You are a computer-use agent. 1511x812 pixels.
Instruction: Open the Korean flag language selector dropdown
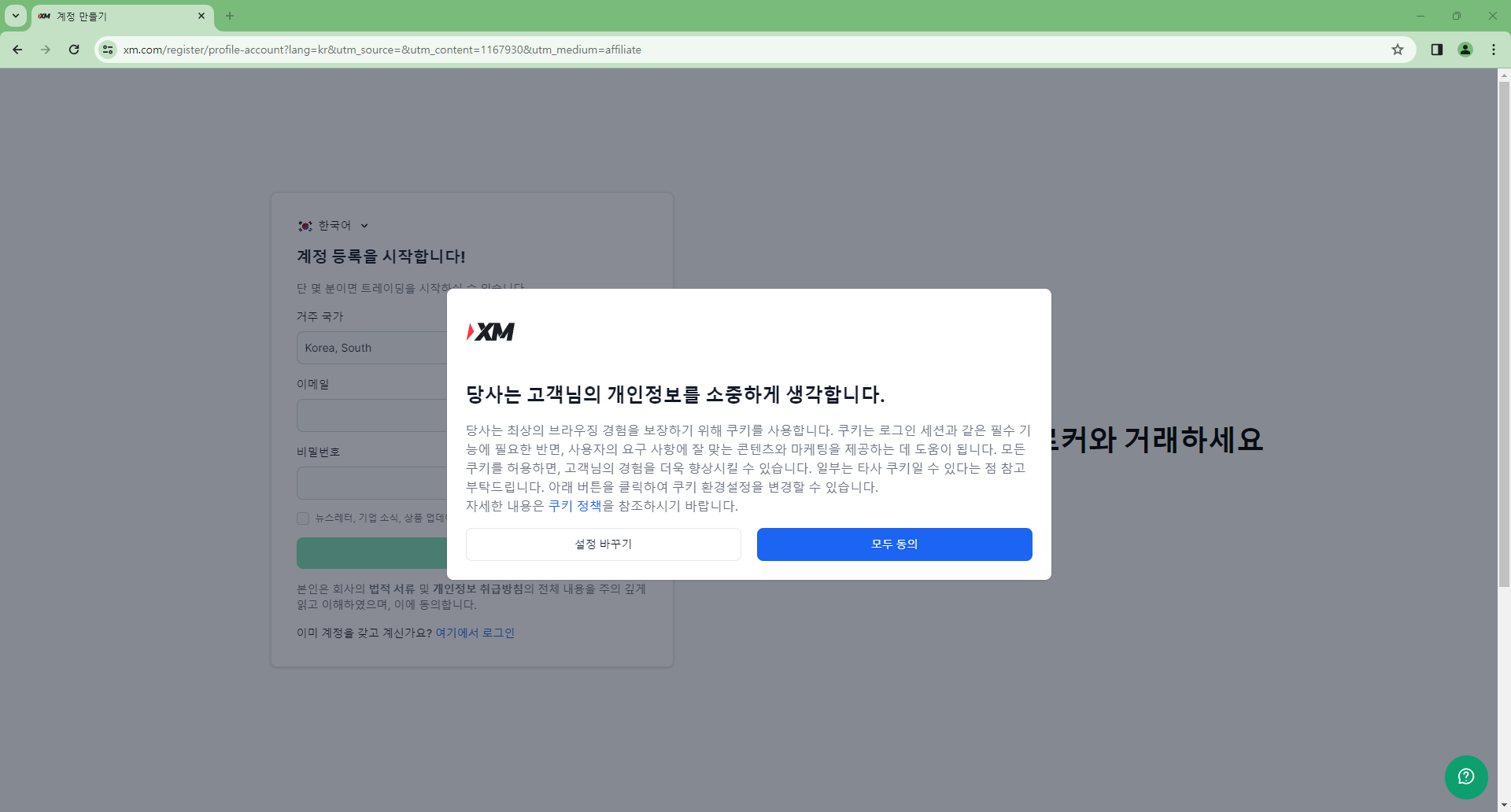pos(333,225)
